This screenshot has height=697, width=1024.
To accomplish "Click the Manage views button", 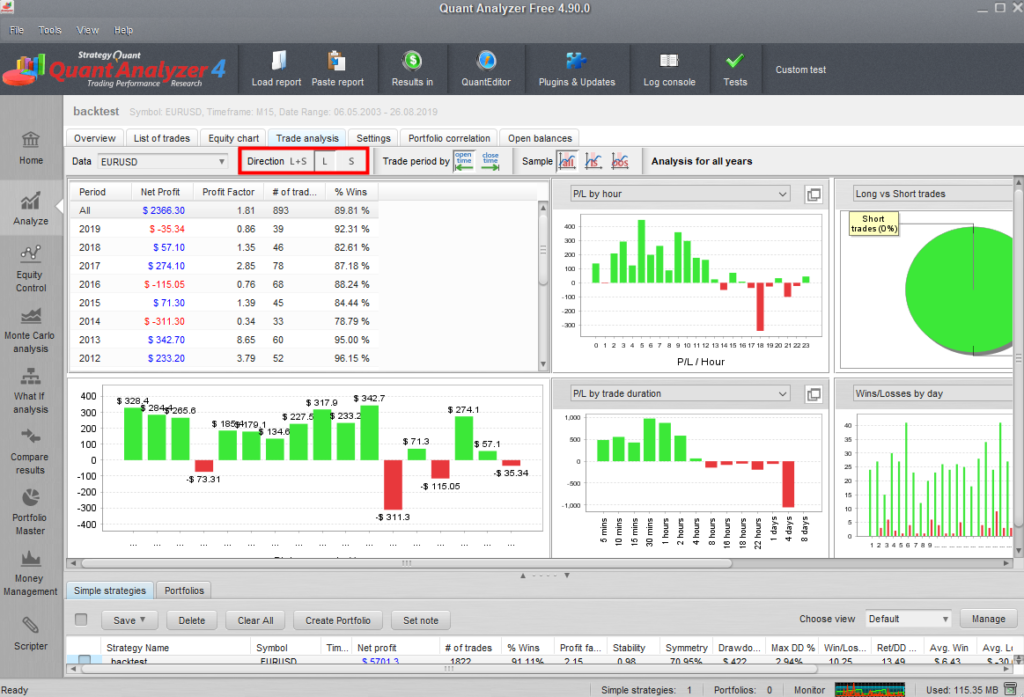I will click(x=988, y=619).
